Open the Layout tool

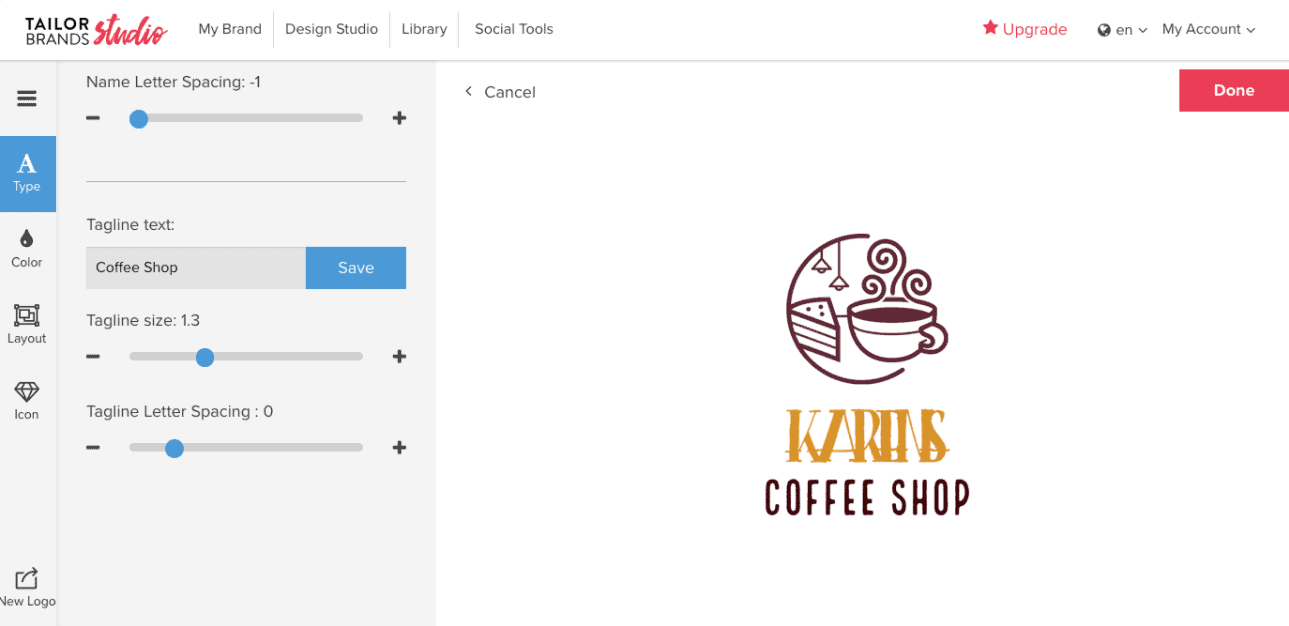(27, 325)
